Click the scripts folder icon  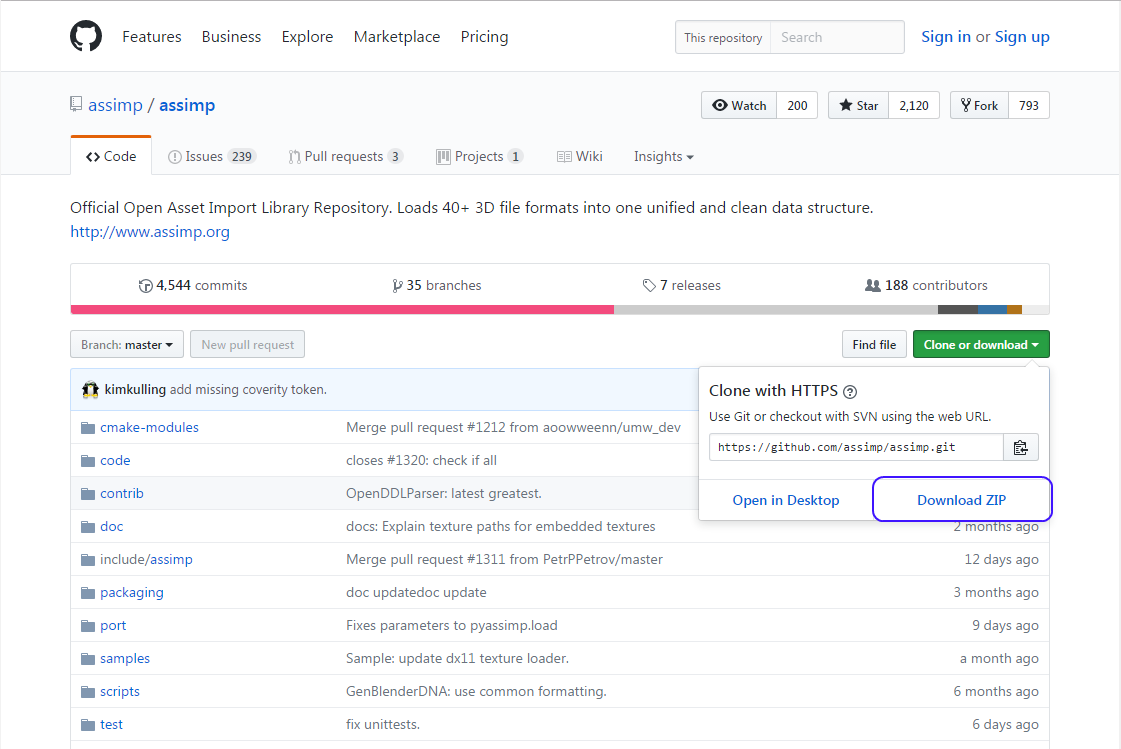pos(88,691)
